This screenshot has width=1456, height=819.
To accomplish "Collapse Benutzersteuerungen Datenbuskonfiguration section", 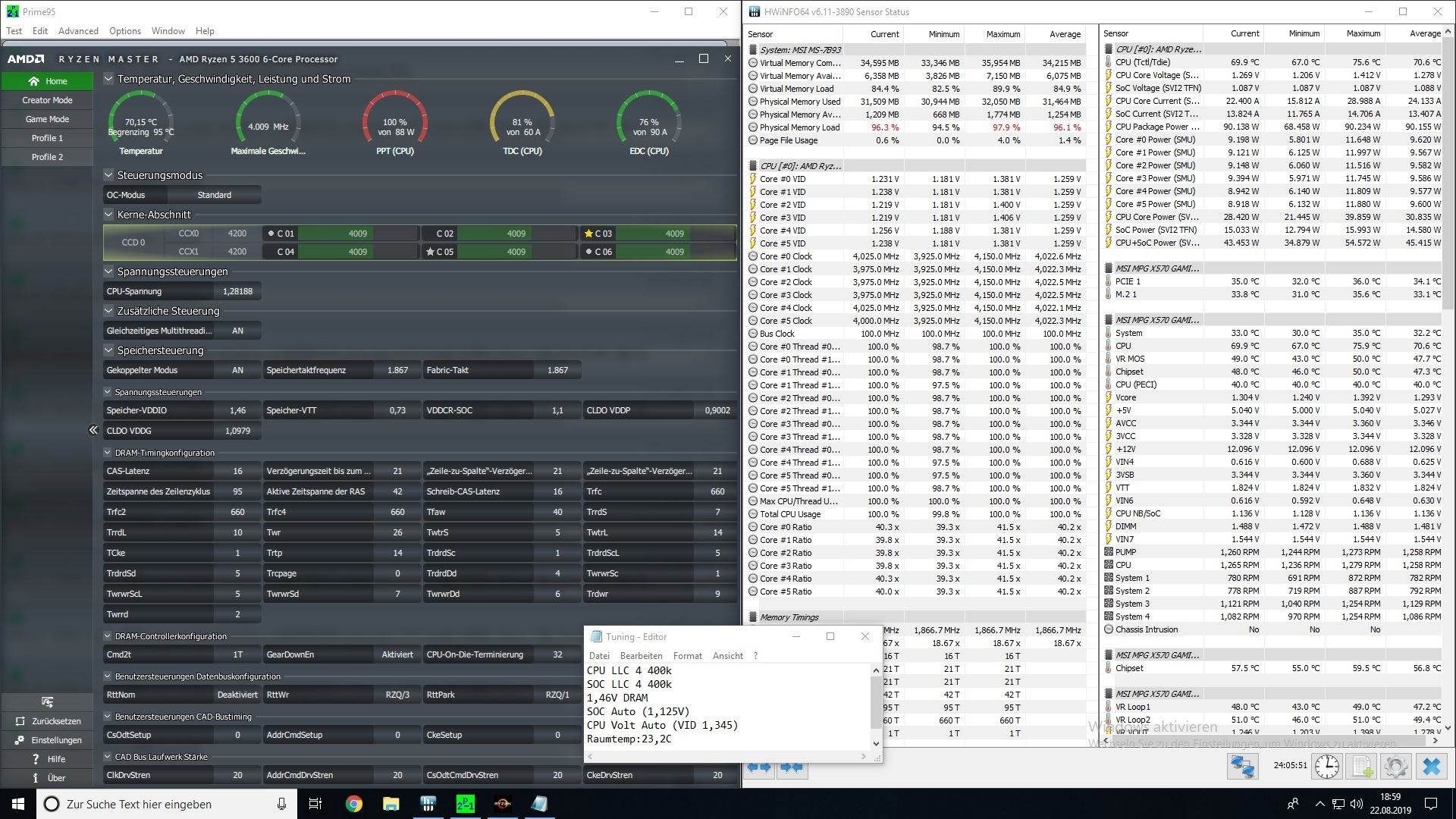I will point(108,676).
